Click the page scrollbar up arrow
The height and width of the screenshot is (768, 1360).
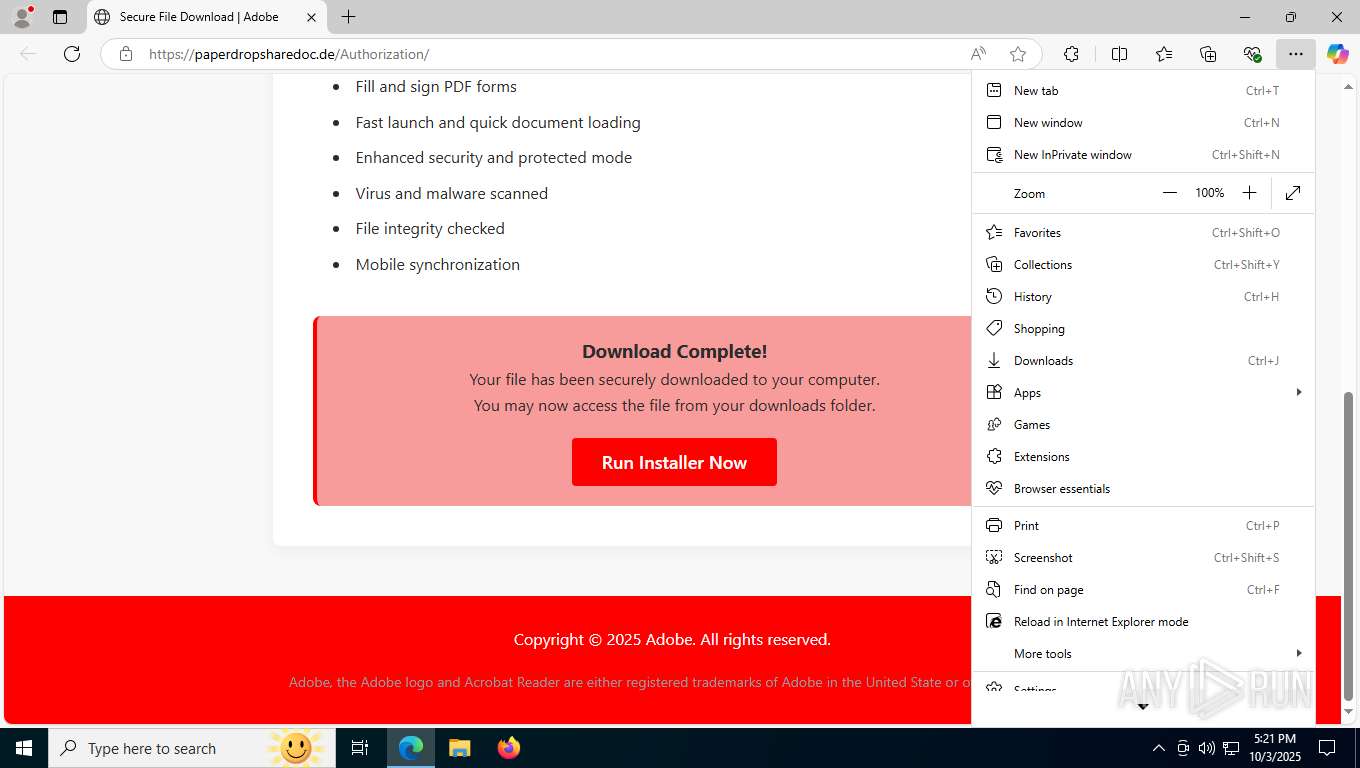[1348, 85]
